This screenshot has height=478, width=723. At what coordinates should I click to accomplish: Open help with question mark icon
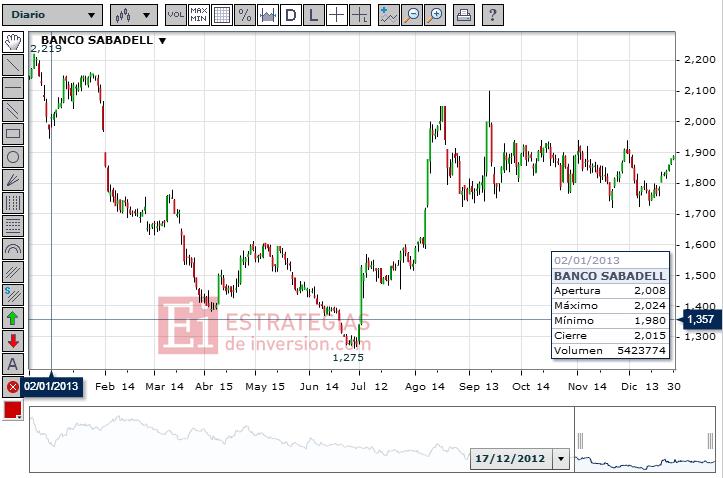[492, 15]
